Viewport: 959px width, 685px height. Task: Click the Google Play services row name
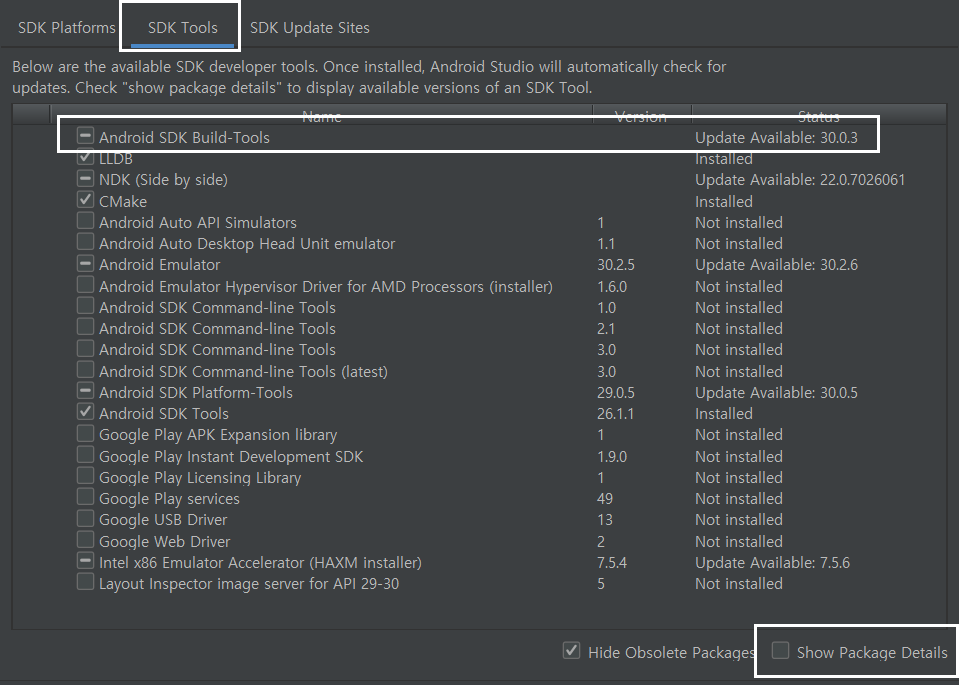pos(169,499)
